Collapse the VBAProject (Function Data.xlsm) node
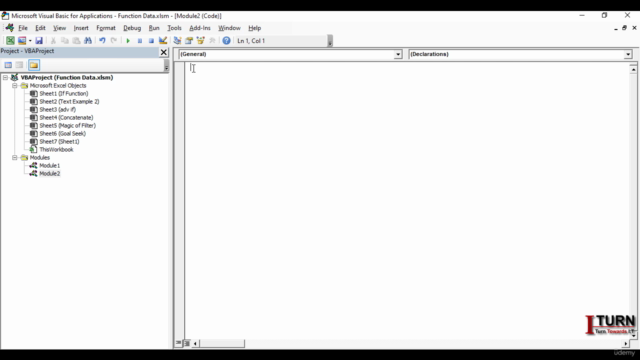 point(5,77)
